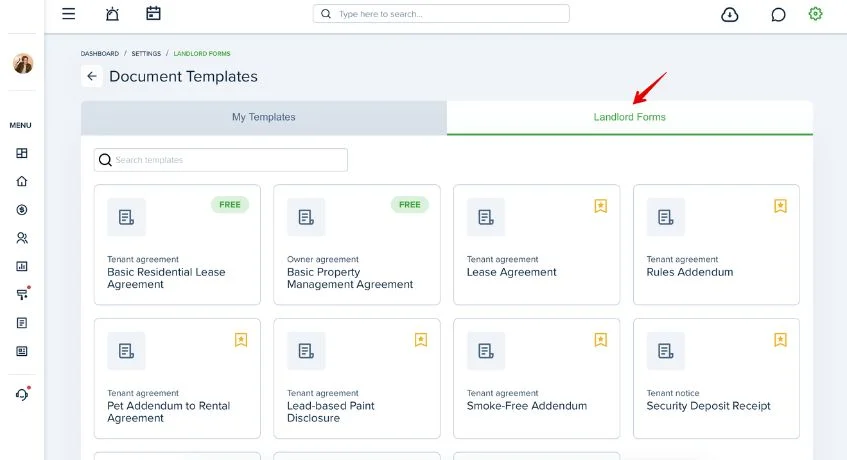Open the Smoke-Free Addendum card
The image size is (847, 460).
pos(536,378)
